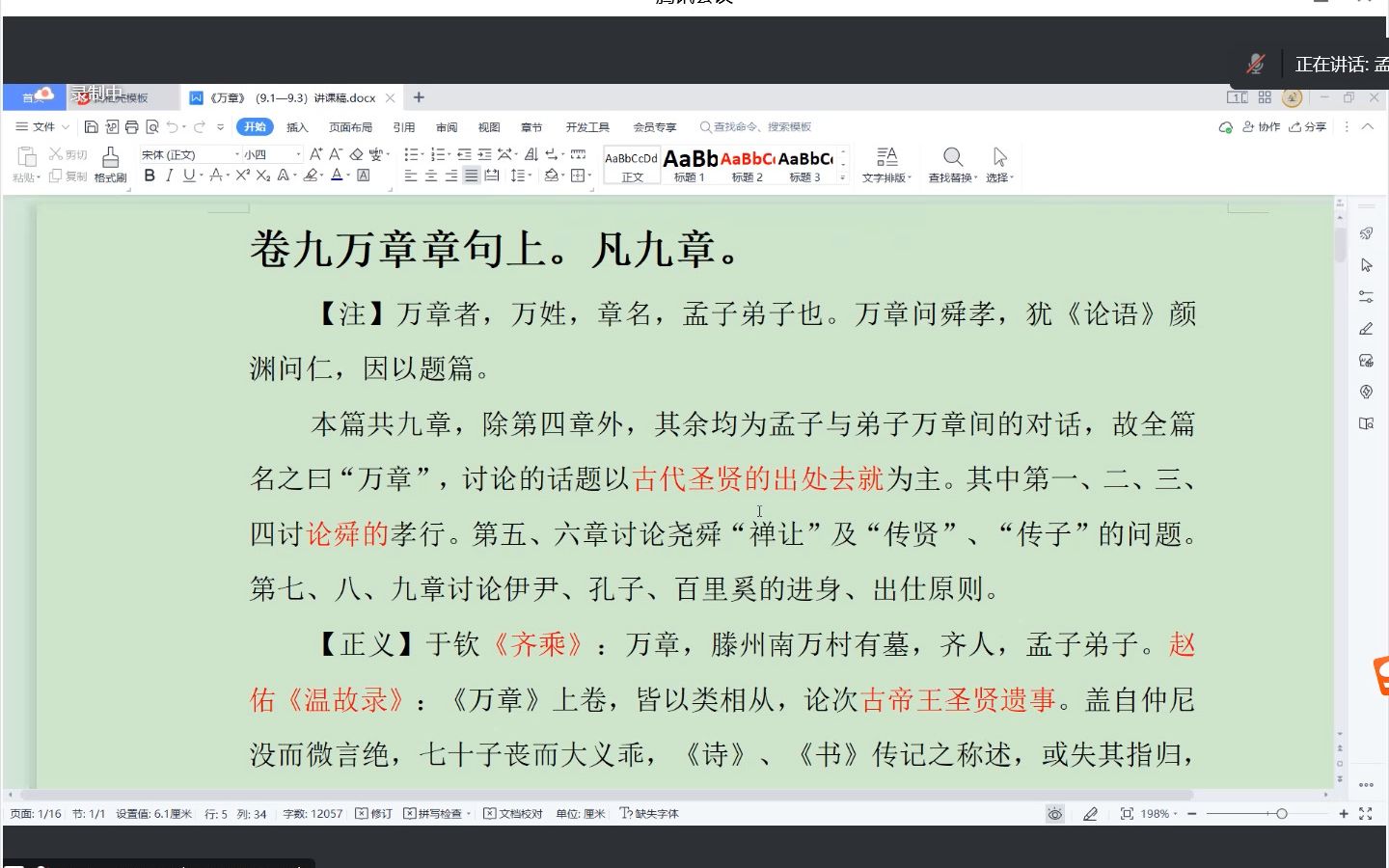Click the Save icon in quick access toolbar
Viewport: 1389px width, 868px height.
point(91,126)
